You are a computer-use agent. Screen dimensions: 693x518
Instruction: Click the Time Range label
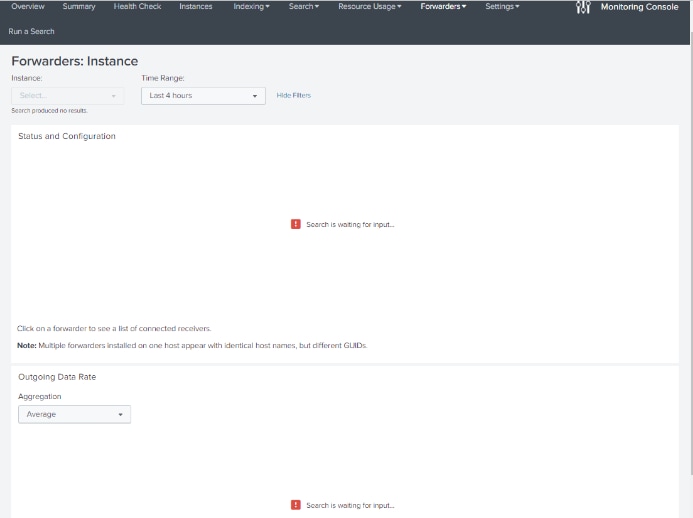click(x=163, y=78)
